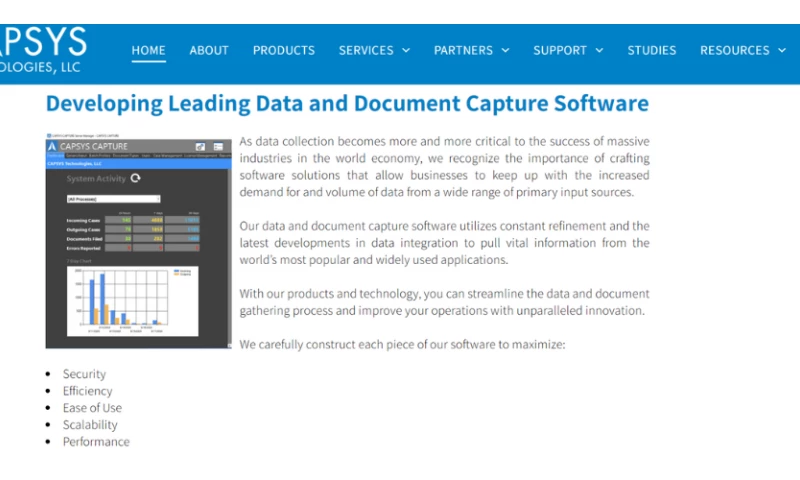Open the Studies navigation link

(652, 50)
